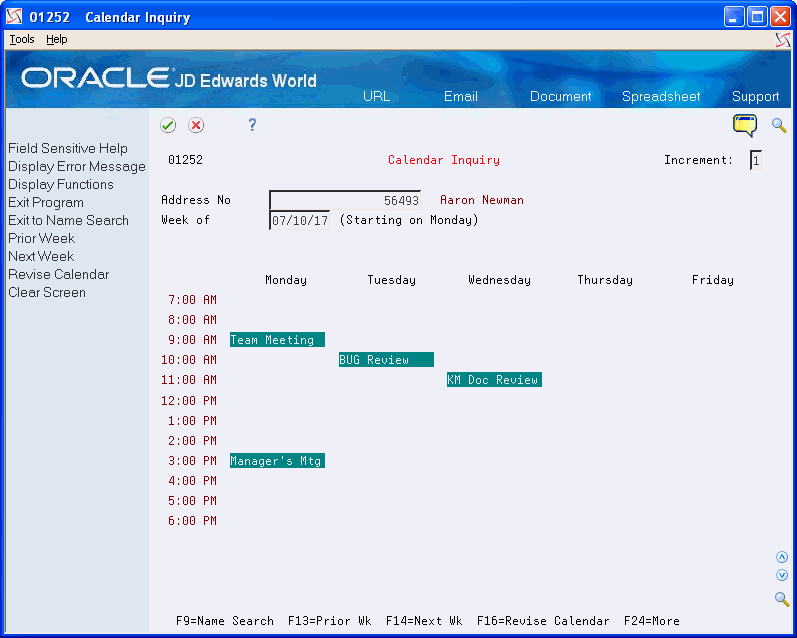This screenshot has height=638, width=797.
Task: Open the Document link in banner
Action: pyautogui.click(x=560, y=97)
